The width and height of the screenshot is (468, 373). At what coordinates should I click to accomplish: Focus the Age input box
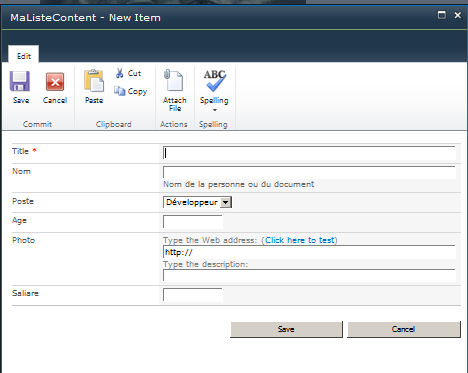[193, 222]
